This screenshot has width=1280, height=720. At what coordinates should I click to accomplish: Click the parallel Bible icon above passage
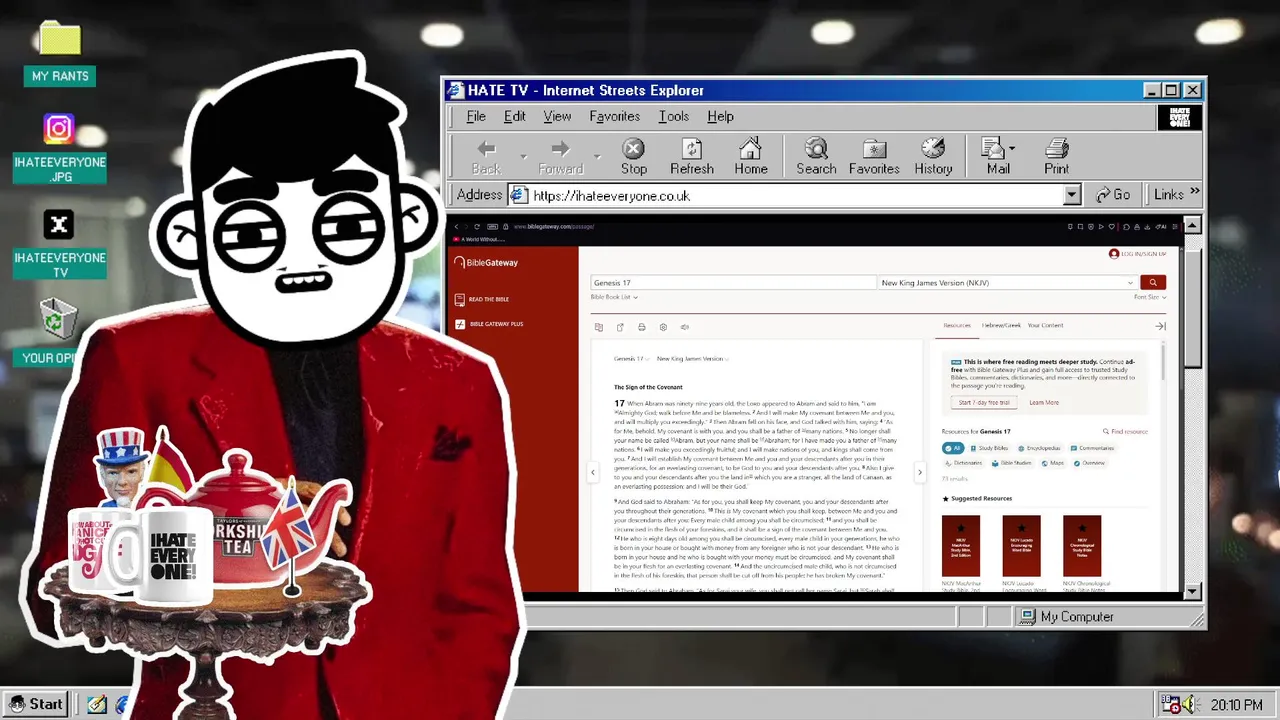598,327
